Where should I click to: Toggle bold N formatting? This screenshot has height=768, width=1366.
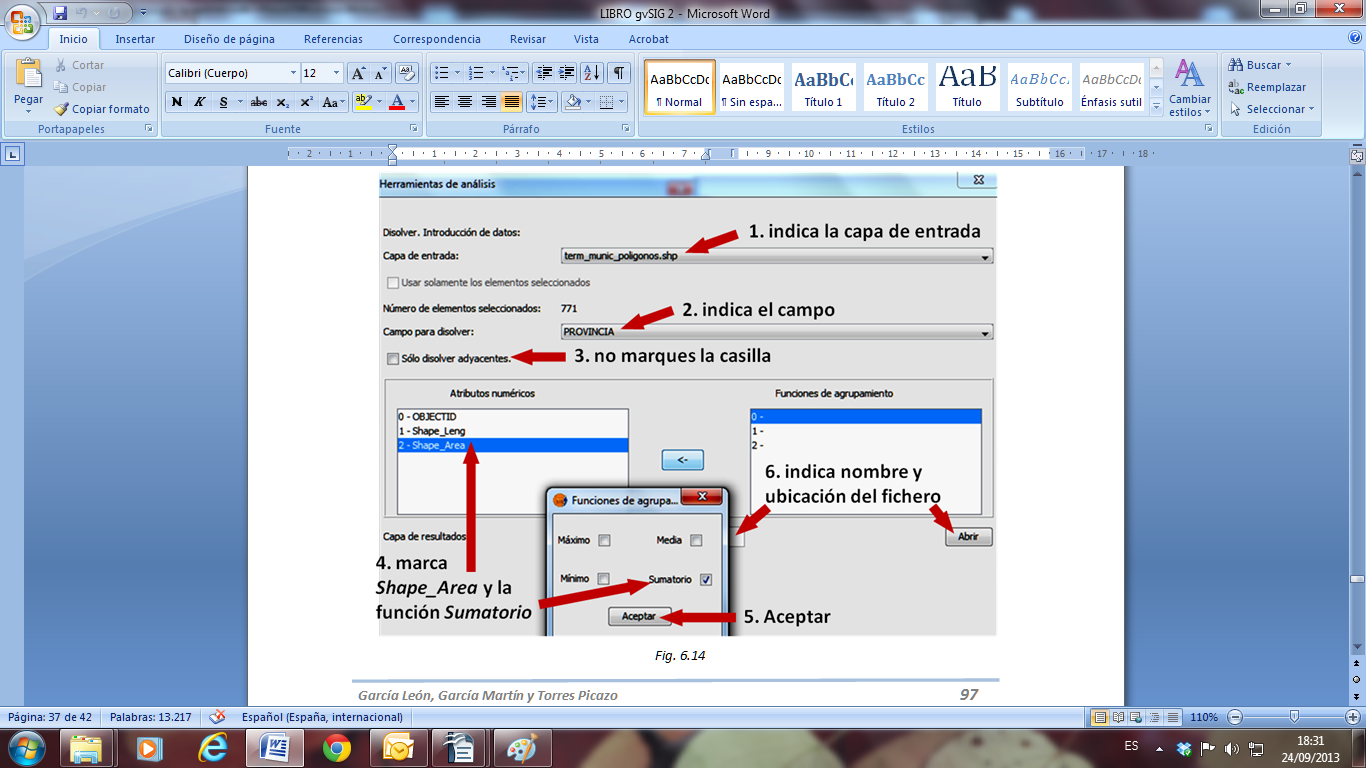click(177, 102)
